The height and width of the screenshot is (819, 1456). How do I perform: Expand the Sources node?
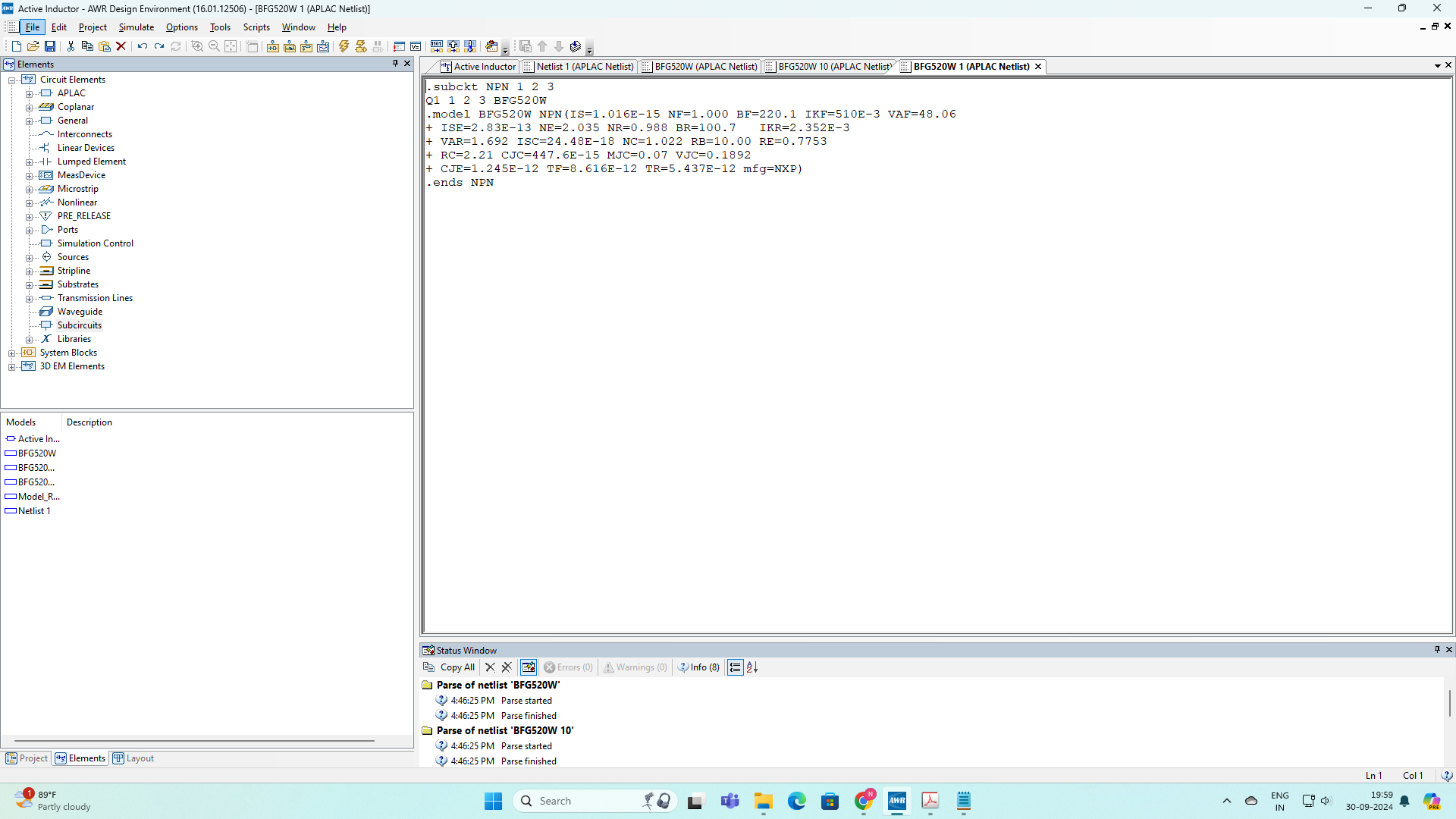click(x=30, y=258)
